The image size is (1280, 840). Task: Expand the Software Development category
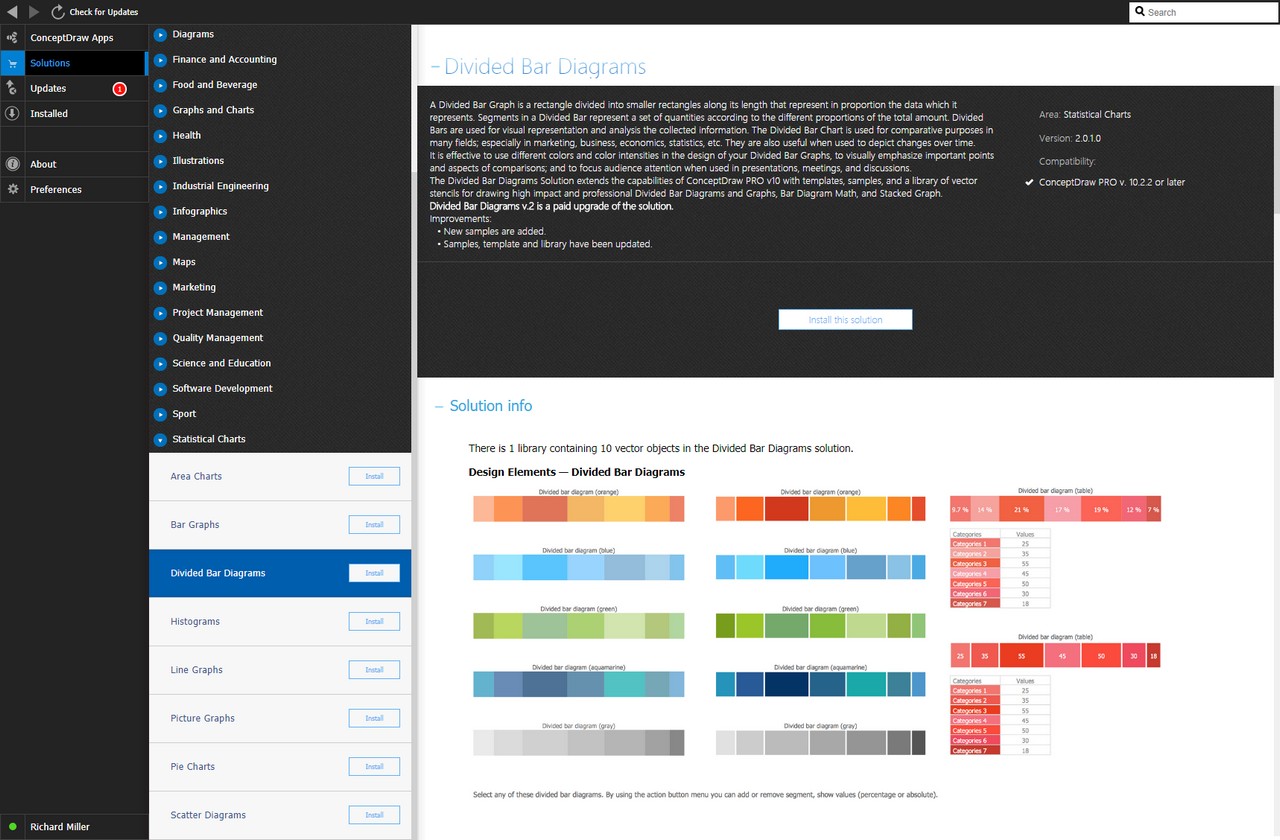click(160, 389)
